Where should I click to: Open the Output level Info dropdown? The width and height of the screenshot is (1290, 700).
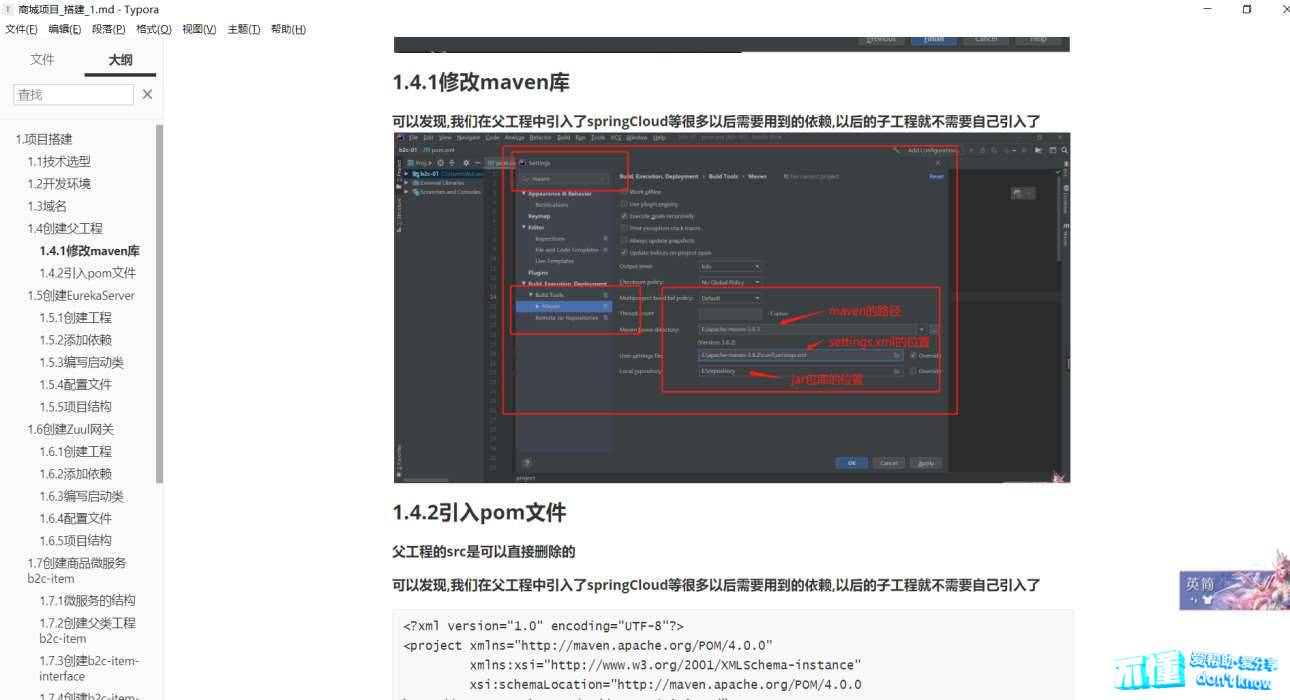(730, 267)
